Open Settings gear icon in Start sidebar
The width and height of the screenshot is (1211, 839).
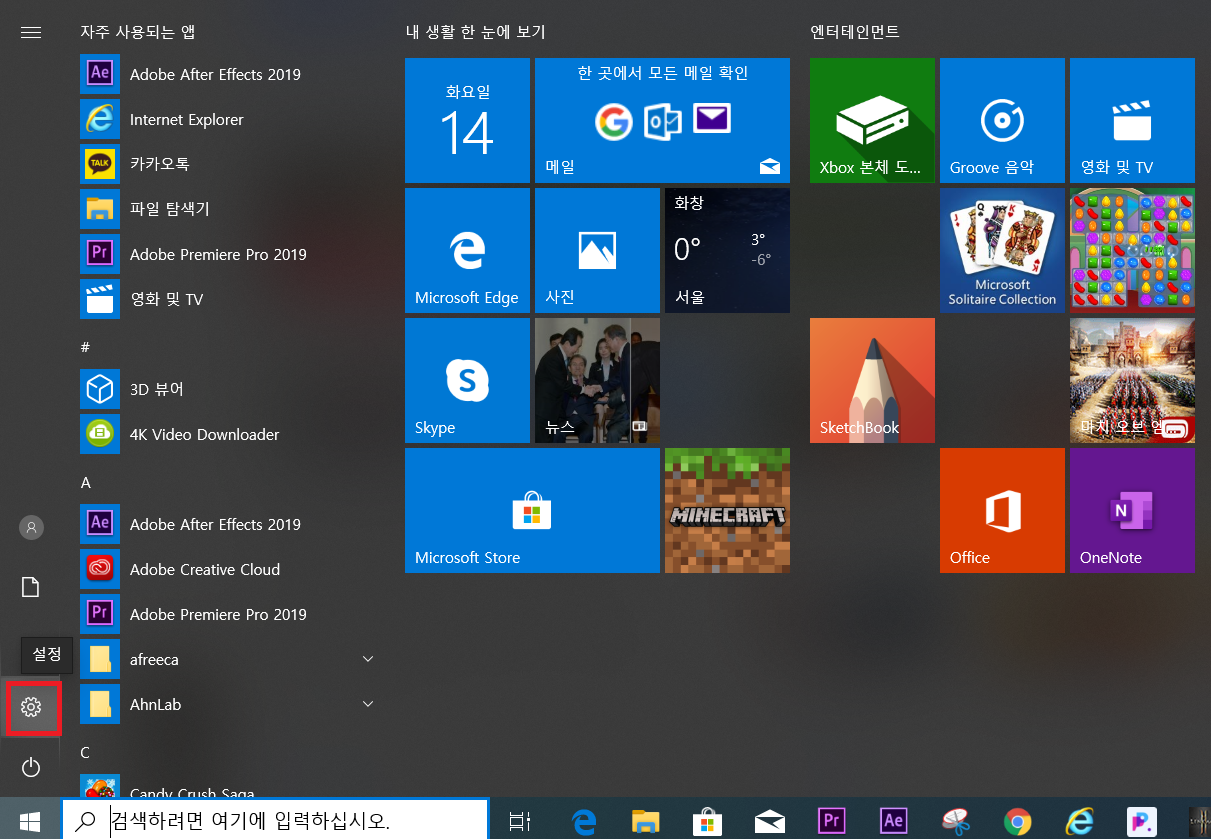click(31, 708)
